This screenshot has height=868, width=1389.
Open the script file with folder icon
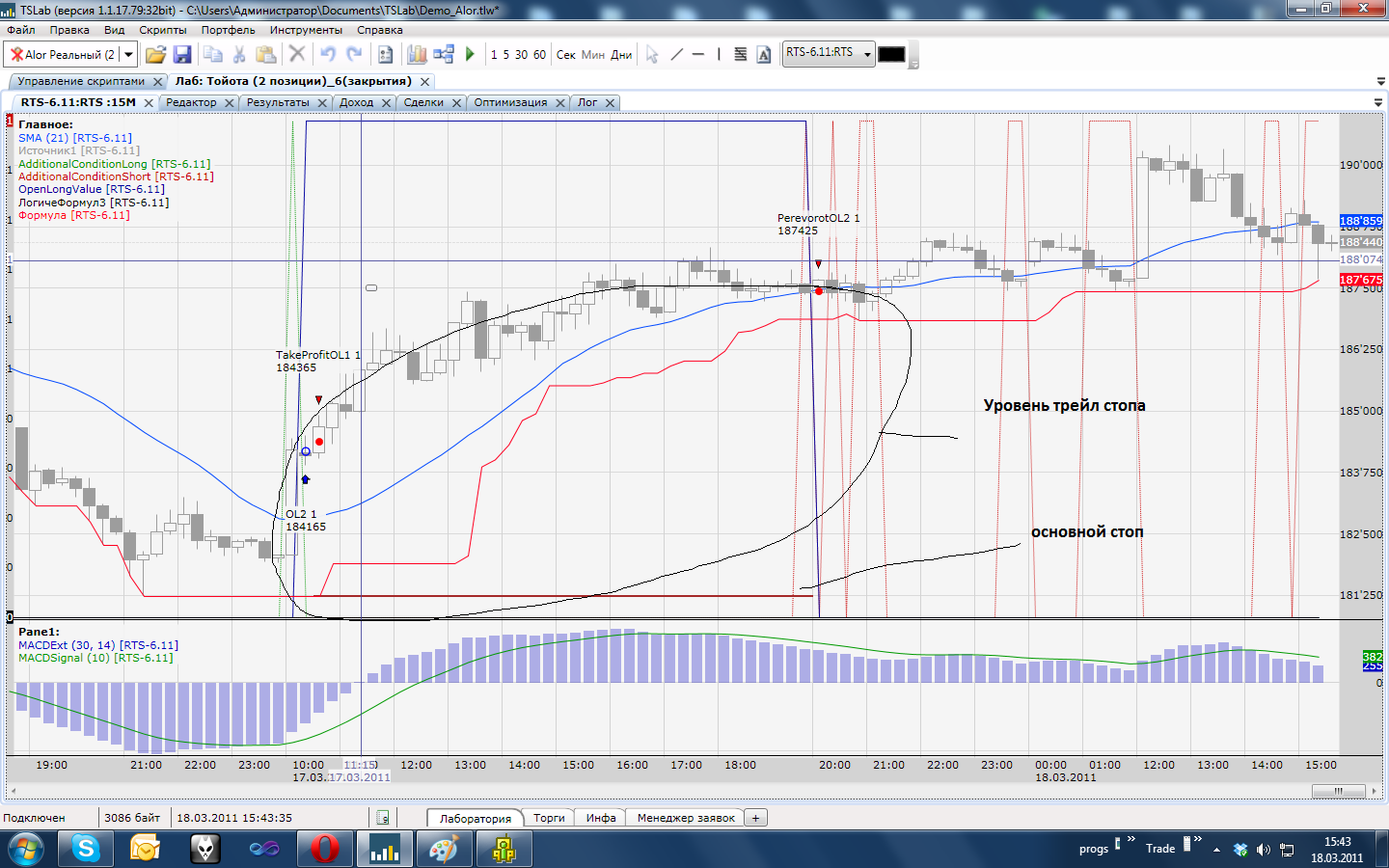pyautogui.click(x=155, y=54)
